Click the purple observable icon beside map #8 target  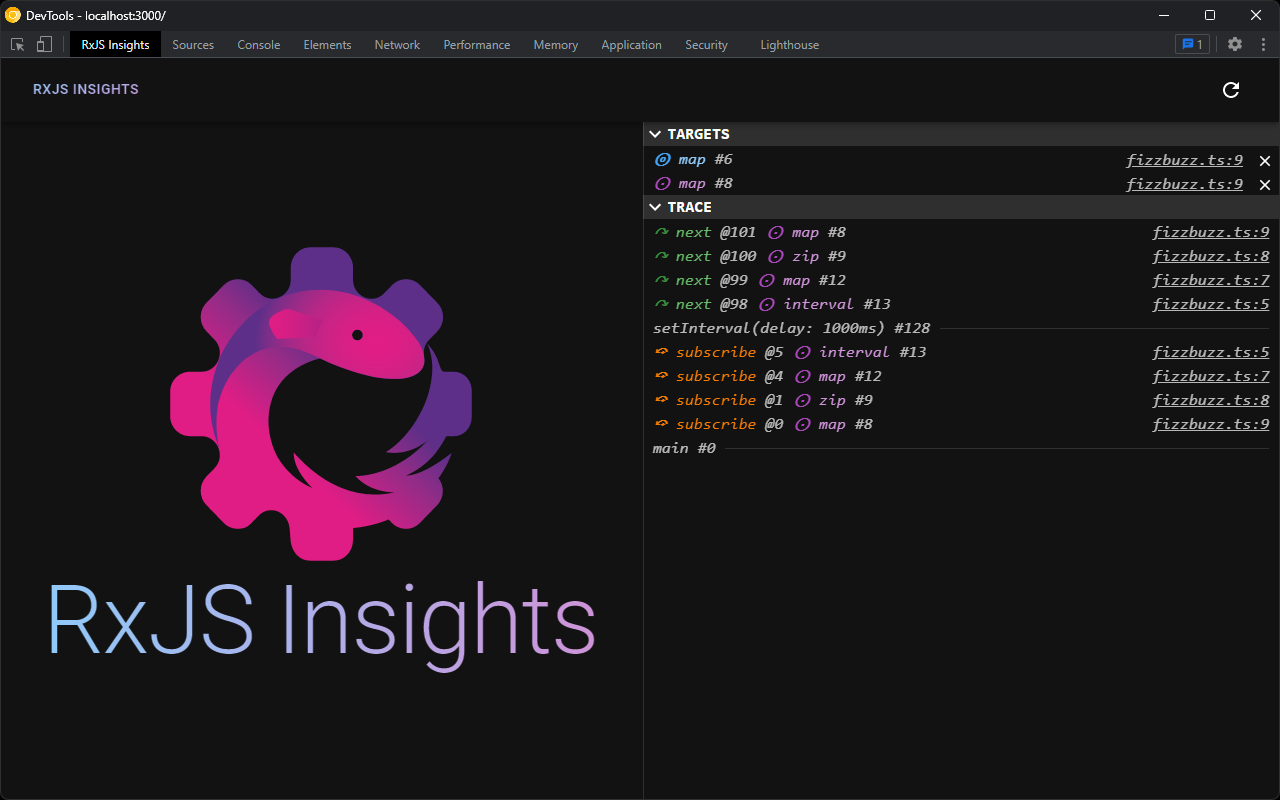coord(662,184)
